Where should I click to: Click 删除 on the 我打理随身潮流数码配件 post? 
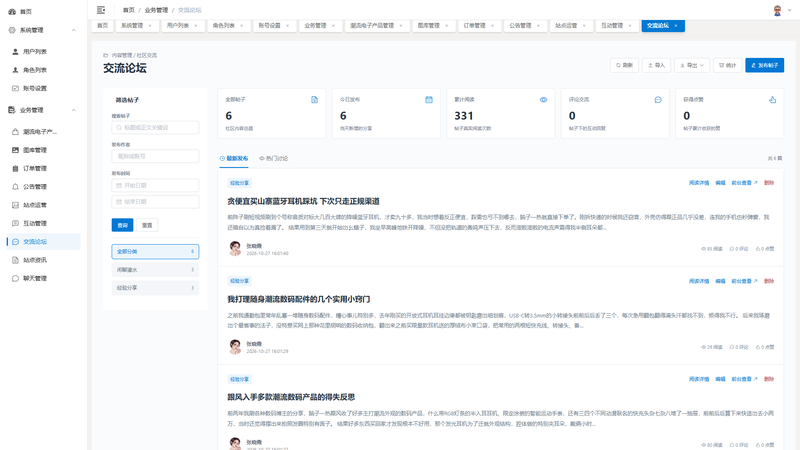(769, 281)
